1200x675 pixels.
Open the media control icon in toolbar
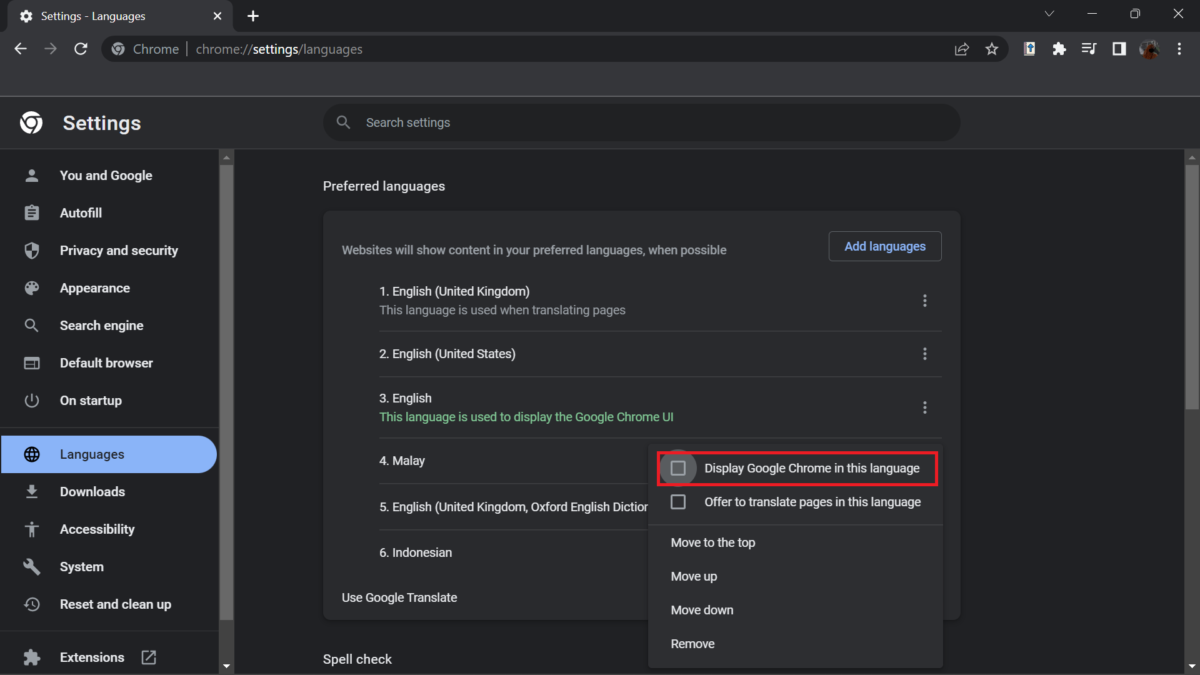(x=1089, y=49)
